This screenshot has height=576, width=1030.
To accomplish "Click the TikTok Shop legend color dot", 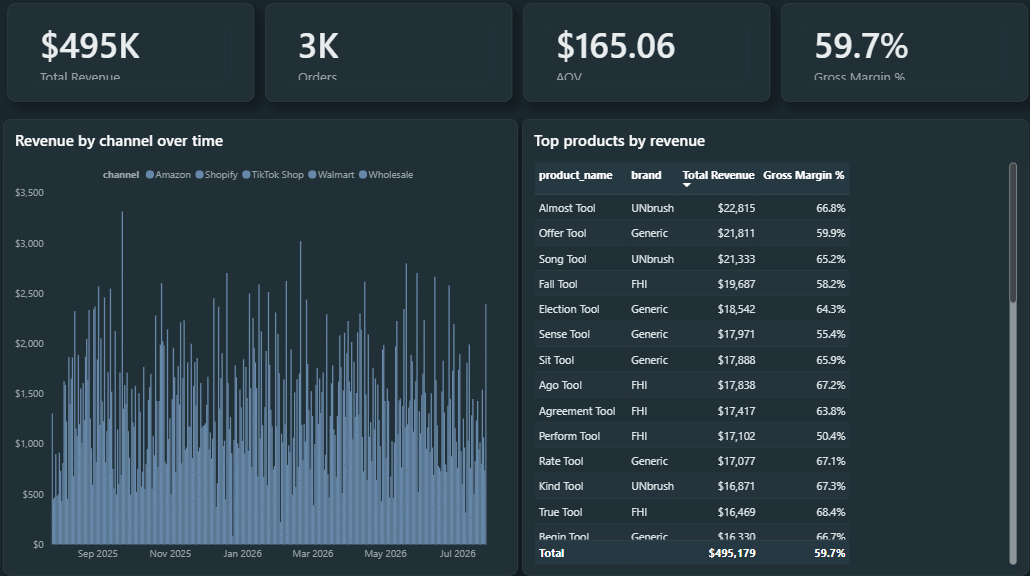I will tap(246, 175).
